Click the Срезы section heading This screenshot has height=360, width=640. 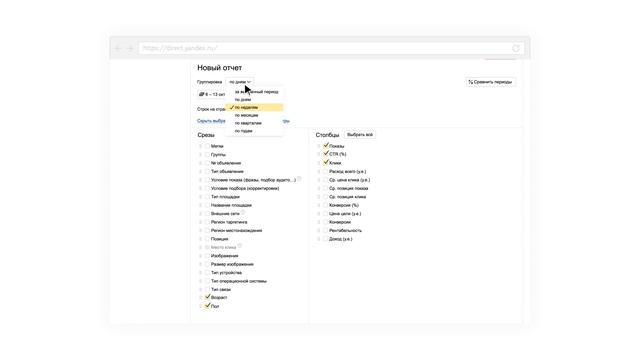(x=206, y=135)
